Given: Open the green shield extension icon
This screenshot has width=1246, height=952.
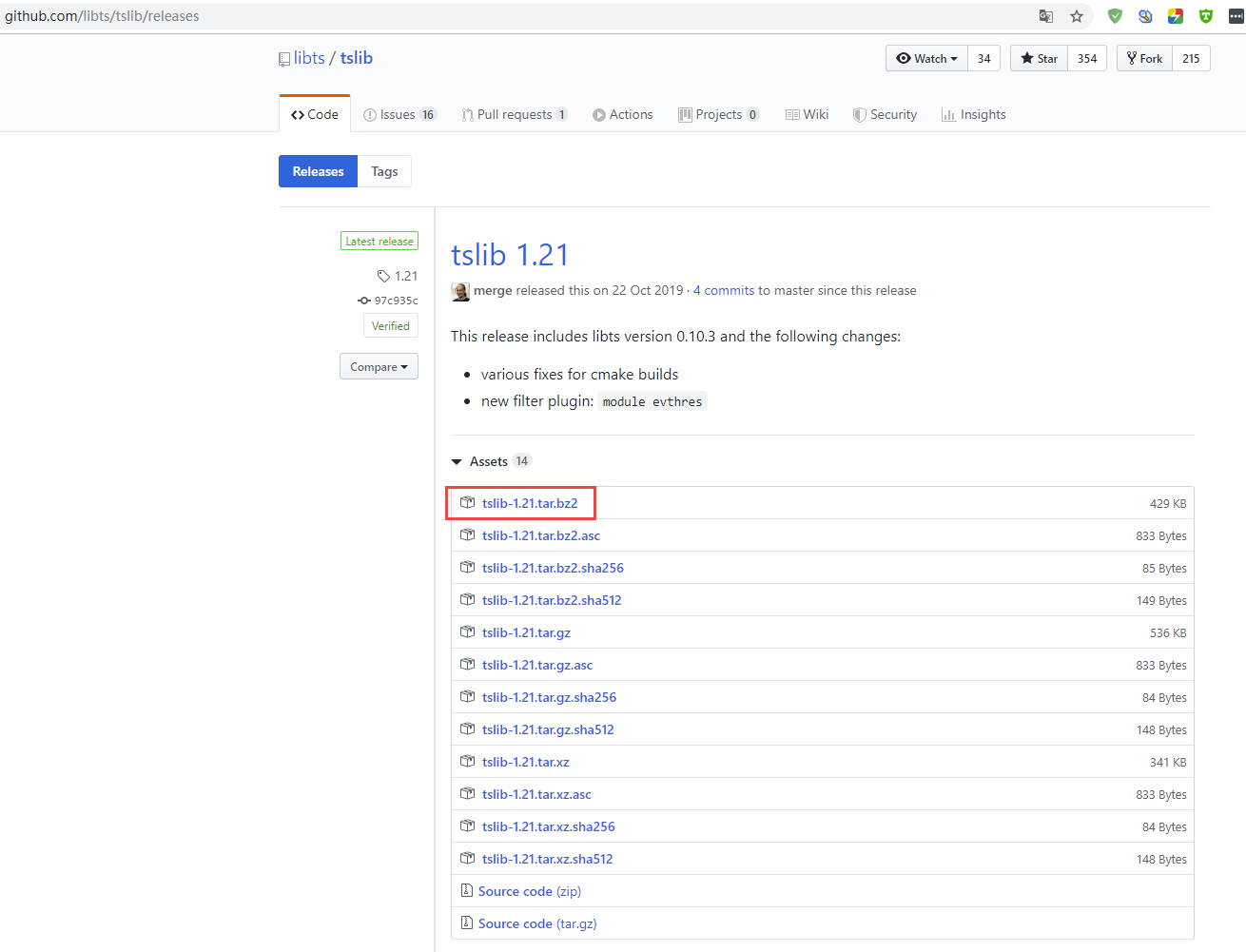Looking at the screenshot, I should [x=1115, y=16].
